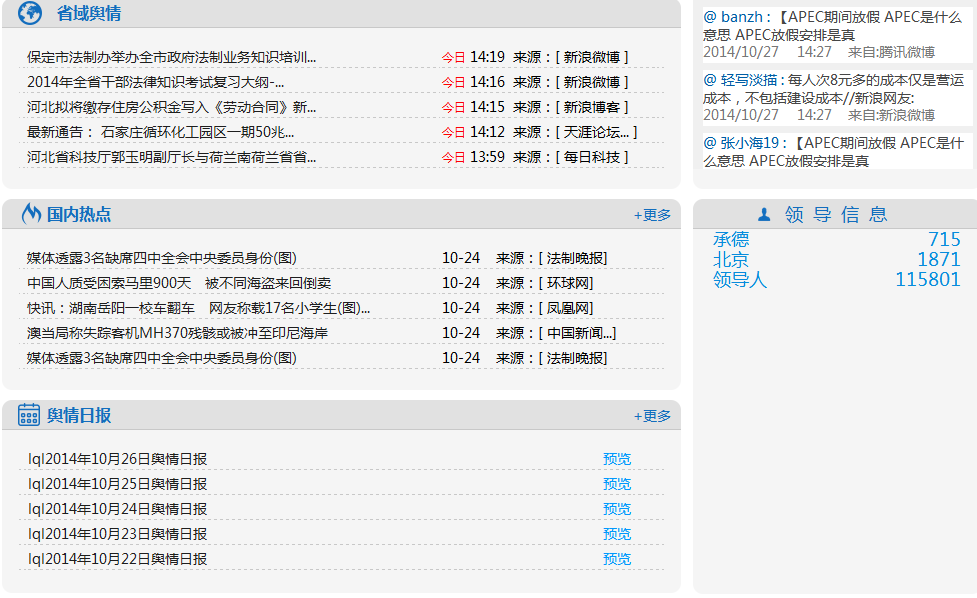Click the globe icon beside 省域舆情

30,14
